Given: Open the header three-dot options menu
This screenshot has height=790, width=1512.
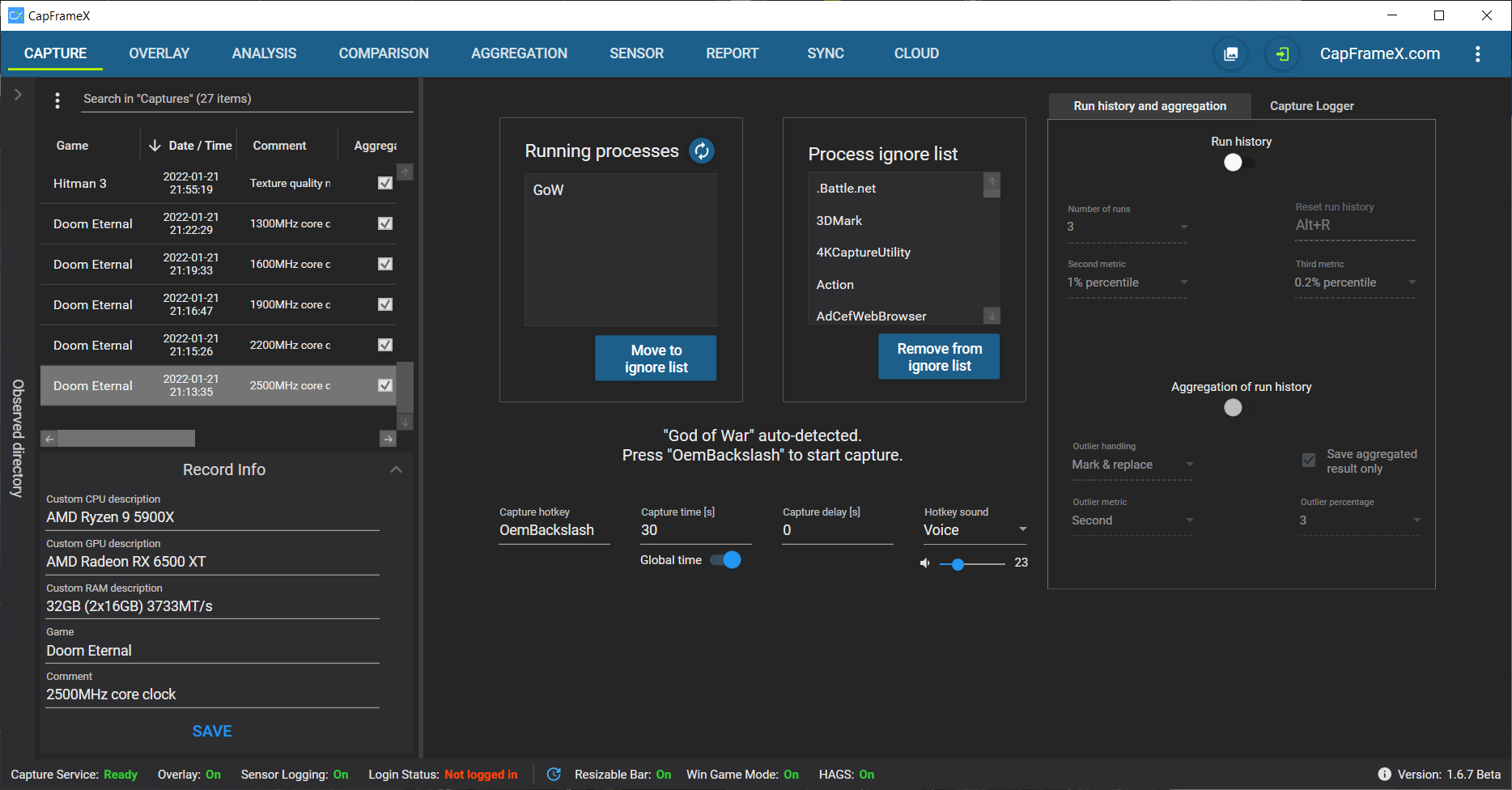Looking at the screenshot, I should (1477, 54).
